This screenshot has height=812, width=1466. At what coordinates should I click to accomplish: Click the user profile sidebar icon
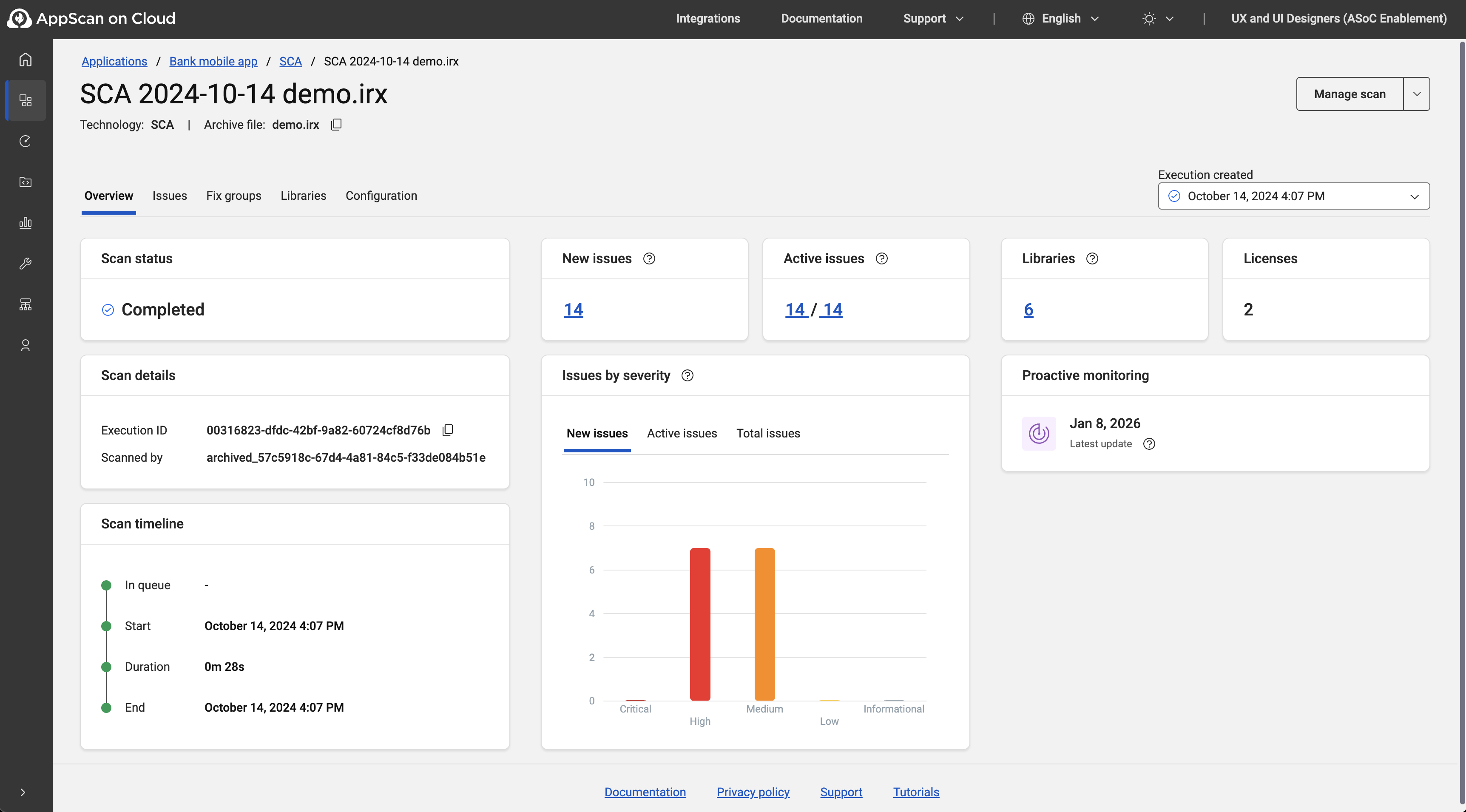pos(25,345)
